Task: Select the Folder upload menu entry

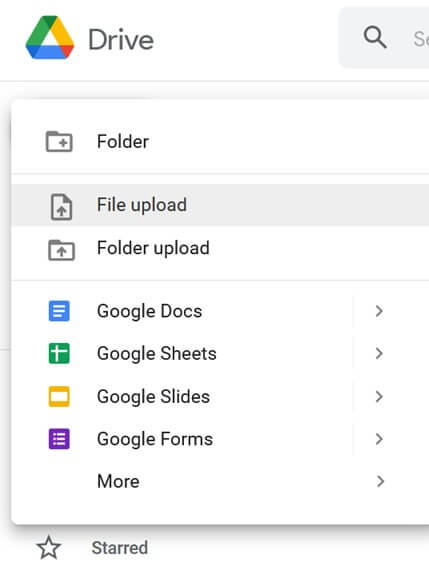Action: (220, 248)
